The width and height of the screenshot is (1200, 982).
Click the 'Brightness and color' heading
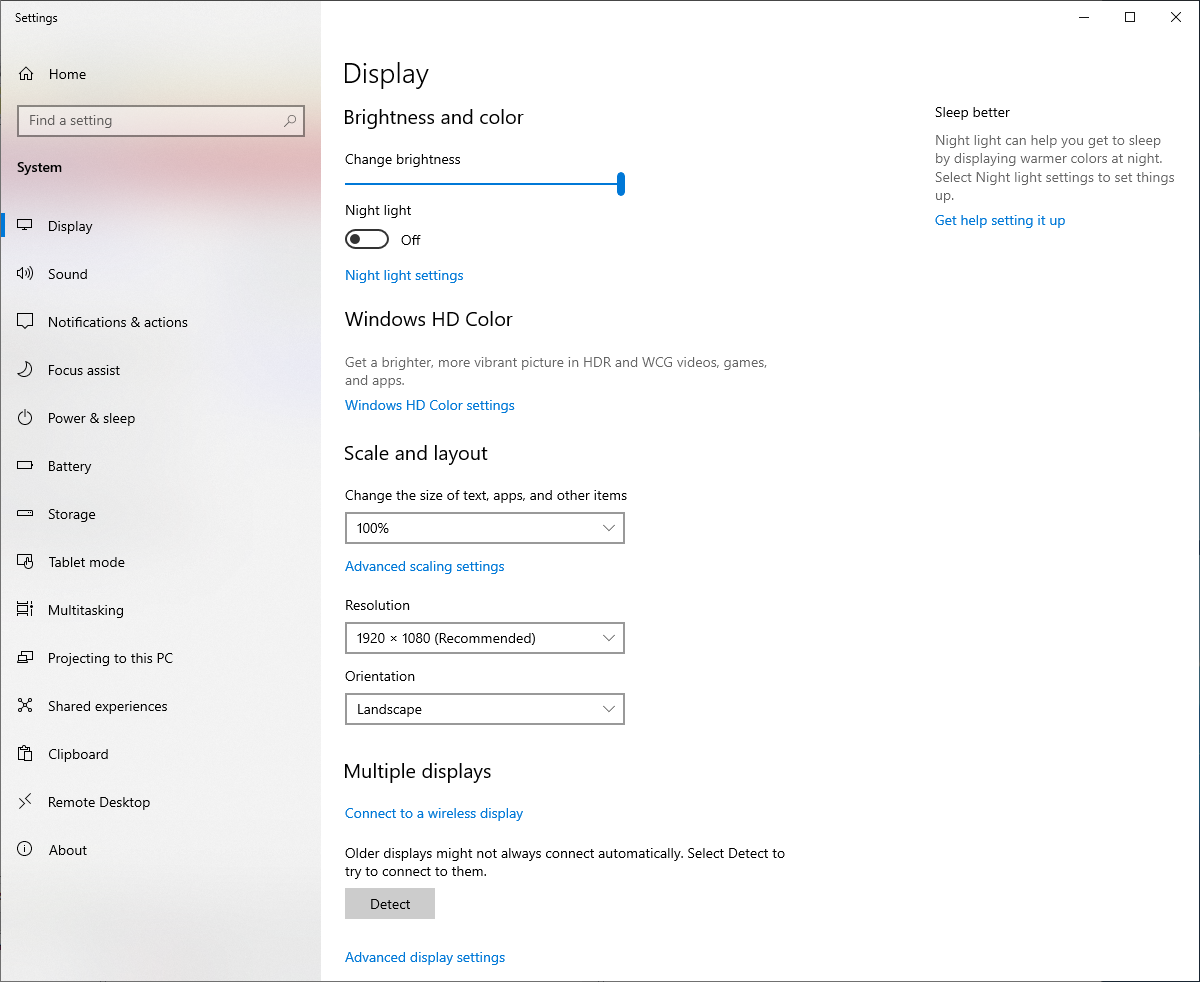point(434,117)
